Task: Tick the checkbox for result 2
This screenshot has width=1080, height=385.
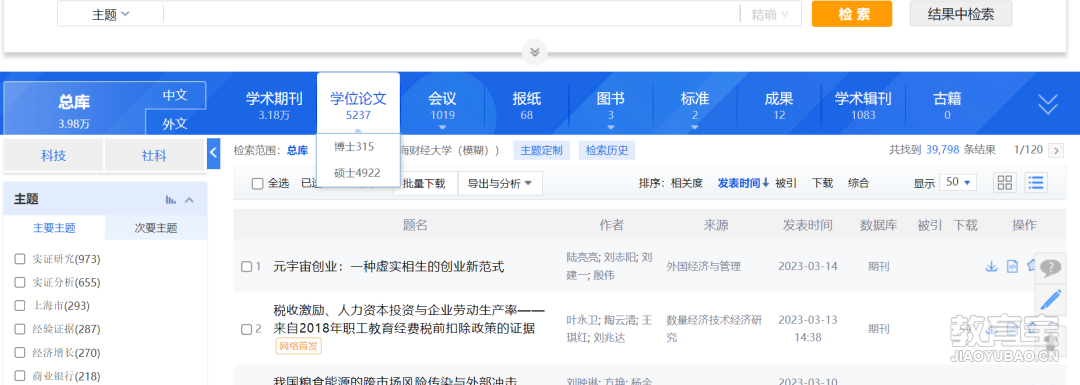Action: (246, 329)
